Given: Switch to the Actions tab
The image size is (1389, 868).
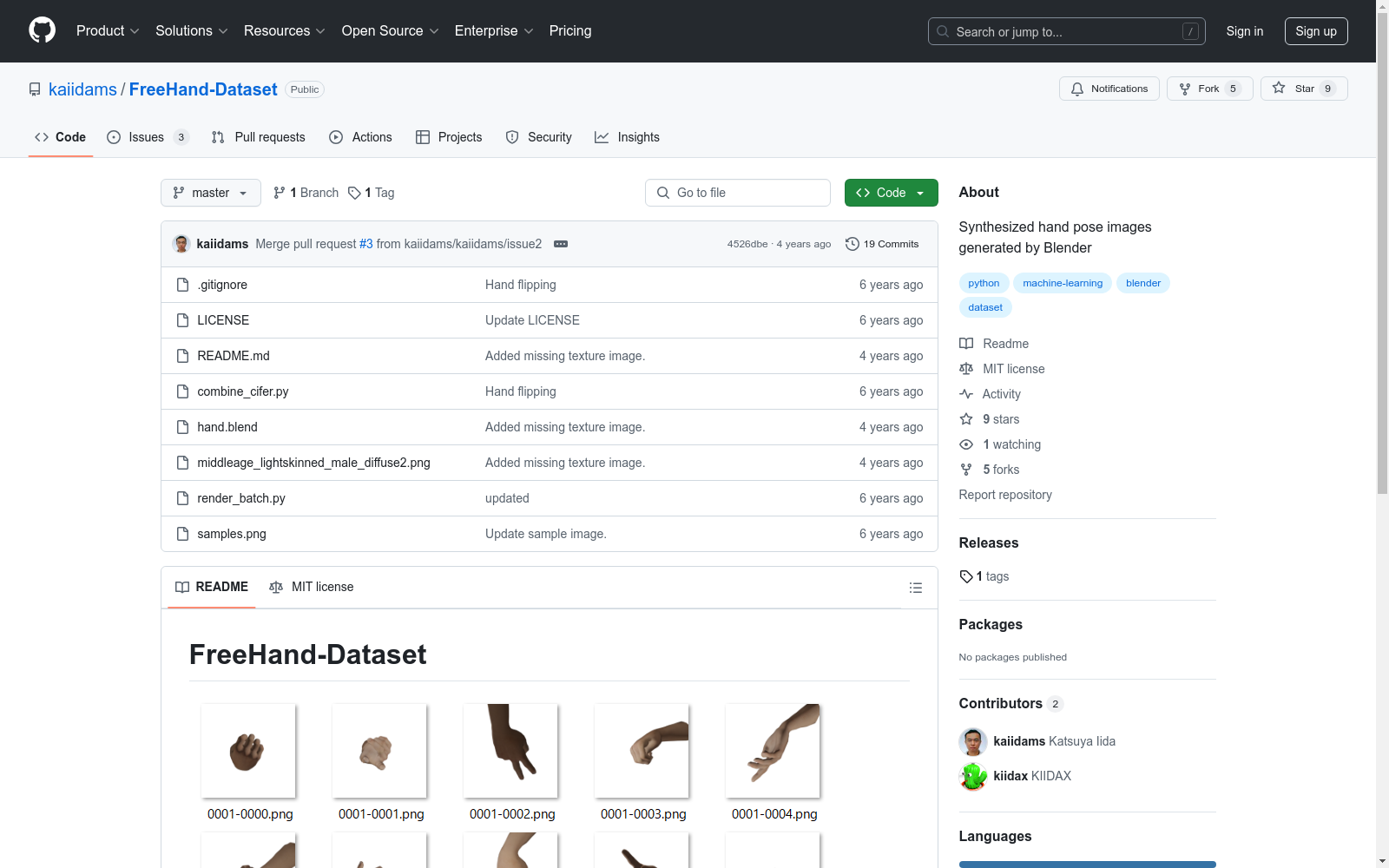Looking at the screenshot, I should 361,137.
